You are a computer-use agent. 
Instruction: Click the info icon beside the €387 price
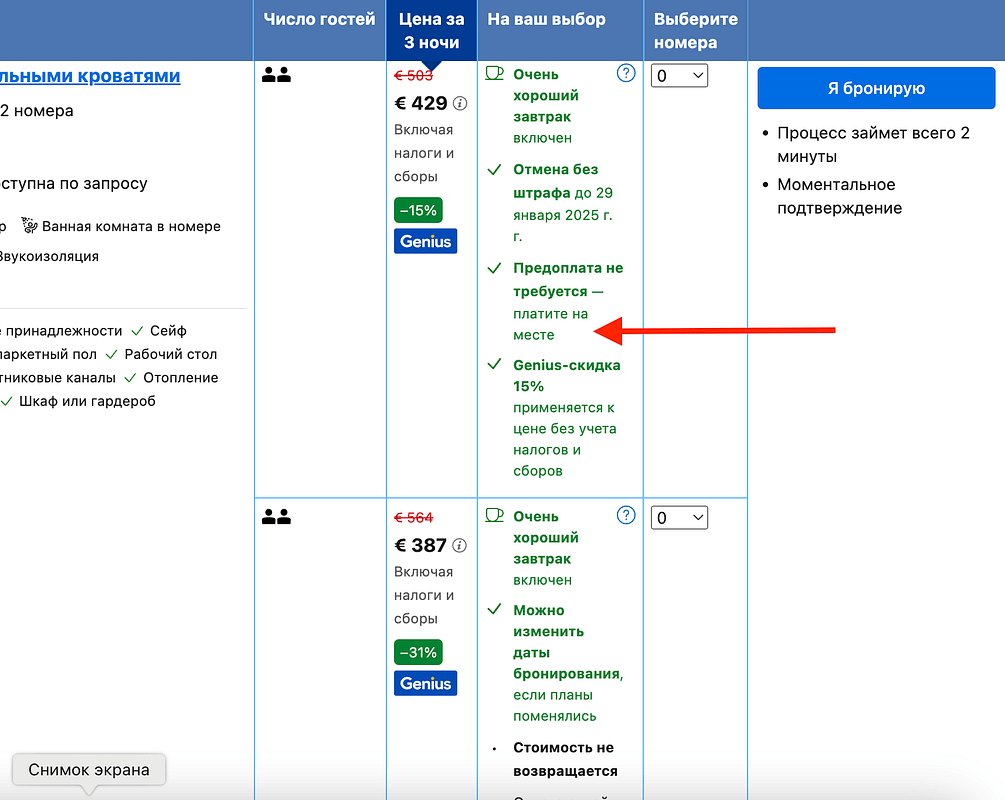pyautogui.click(x=458, y=546)
